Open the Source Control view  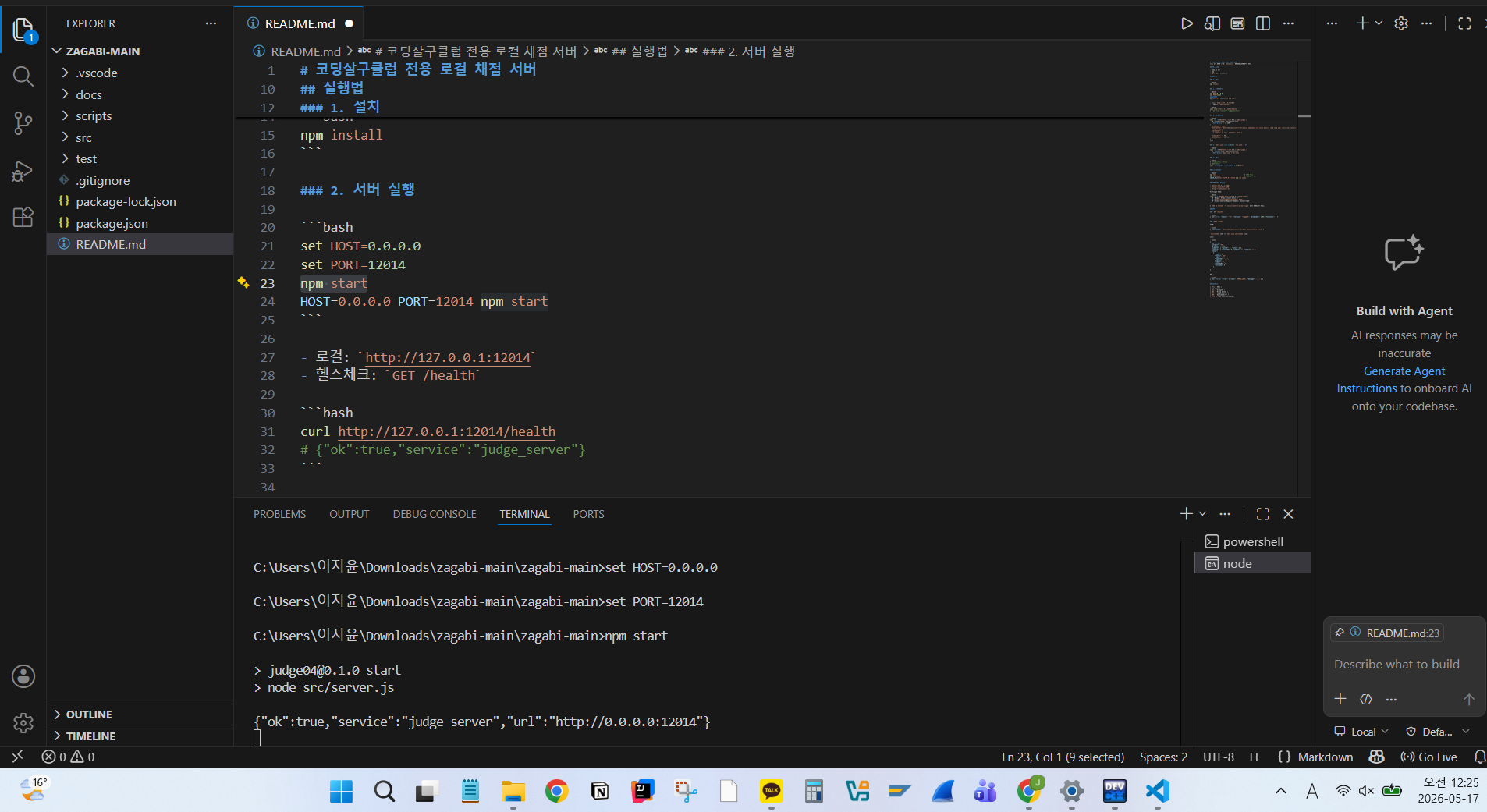click(x=23, y=123)
